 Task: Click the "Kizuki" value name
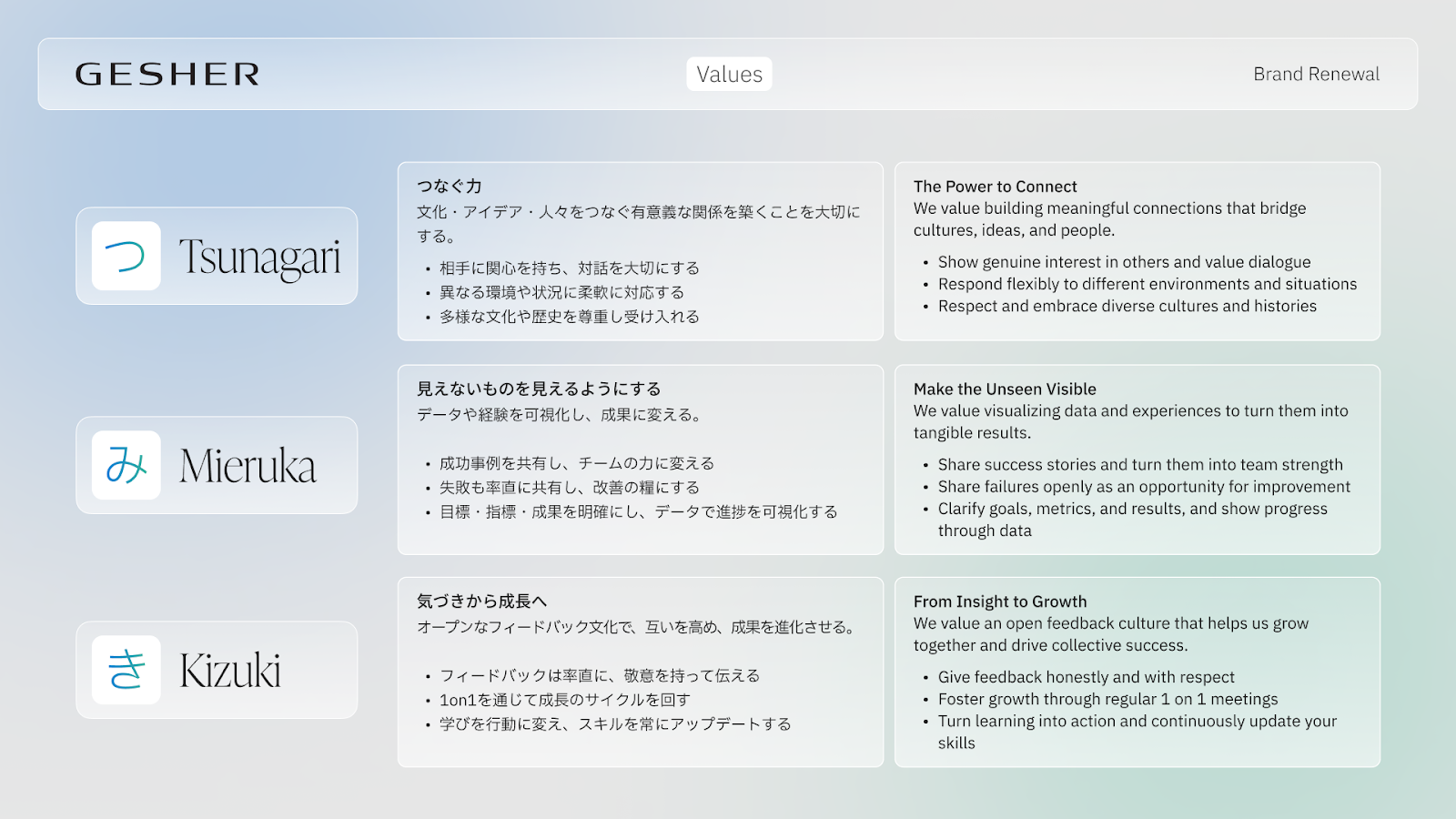[x=230, y=671]
